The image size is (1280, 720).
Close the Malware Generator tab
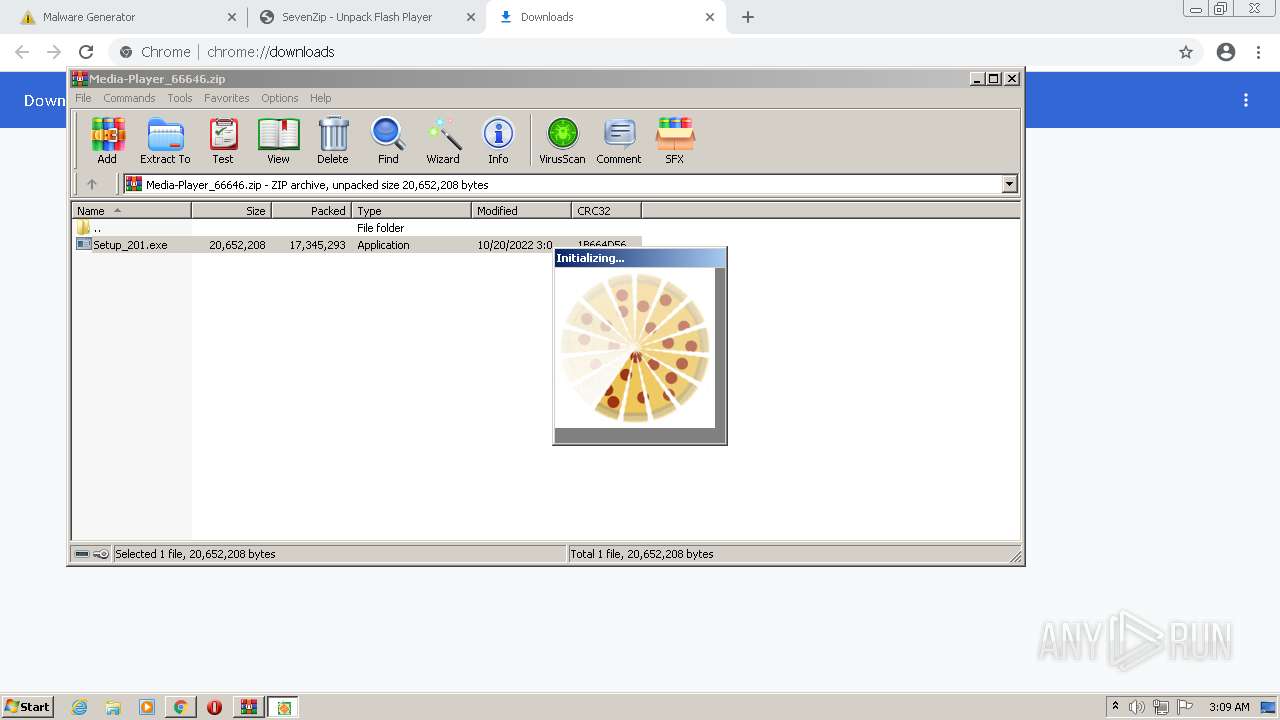[232, 17]
